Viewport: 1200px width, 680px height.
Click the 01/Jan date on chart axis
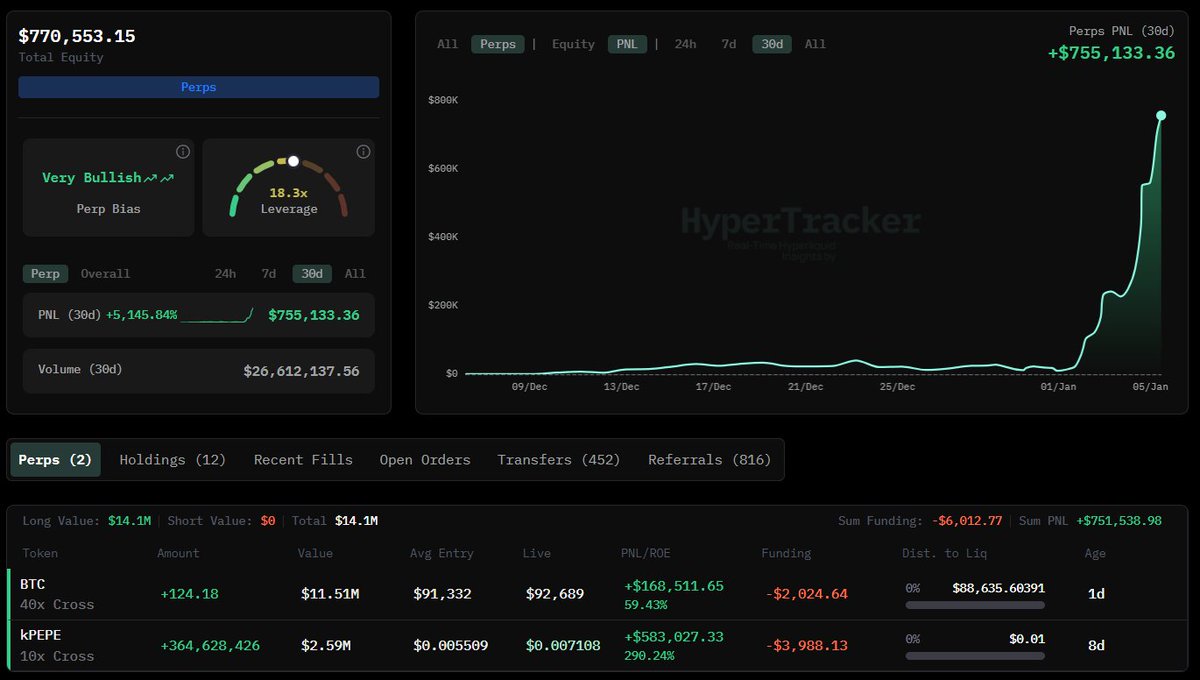click(1058, 386)
